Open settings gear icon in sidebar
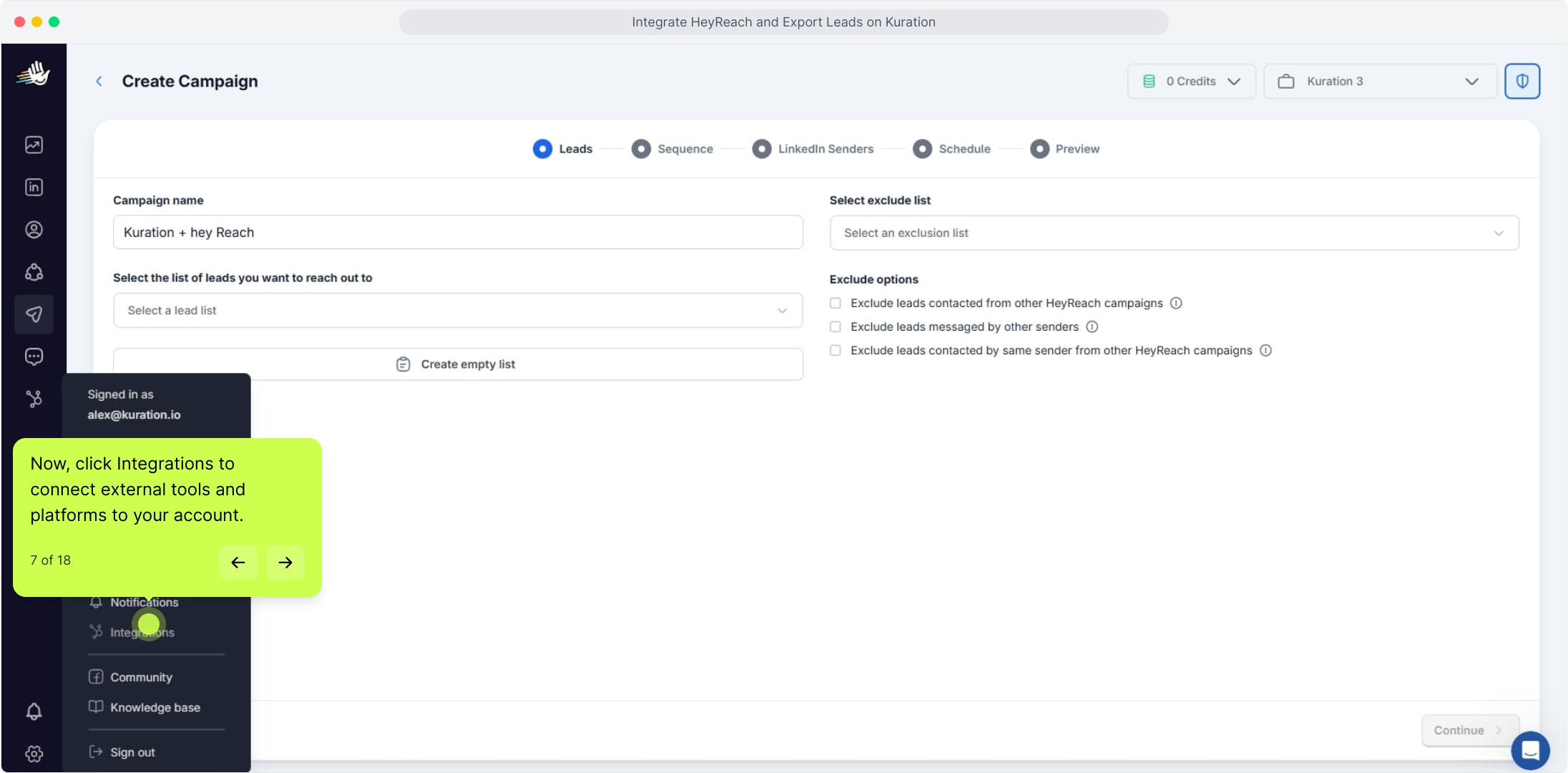Screen dimensions: 1568x773 tap(34, 754)
